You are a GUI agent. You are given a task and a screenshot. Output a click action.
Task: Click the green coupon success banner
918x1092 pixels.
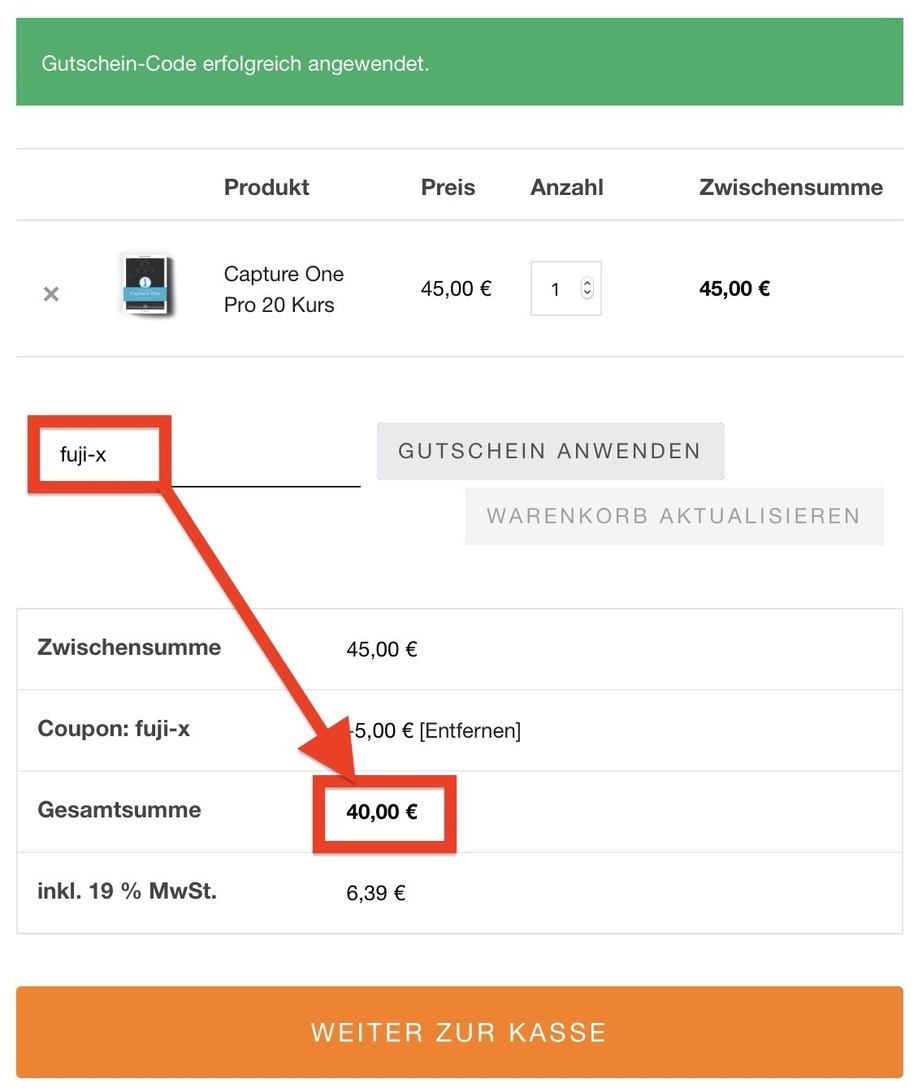point(459,64)
